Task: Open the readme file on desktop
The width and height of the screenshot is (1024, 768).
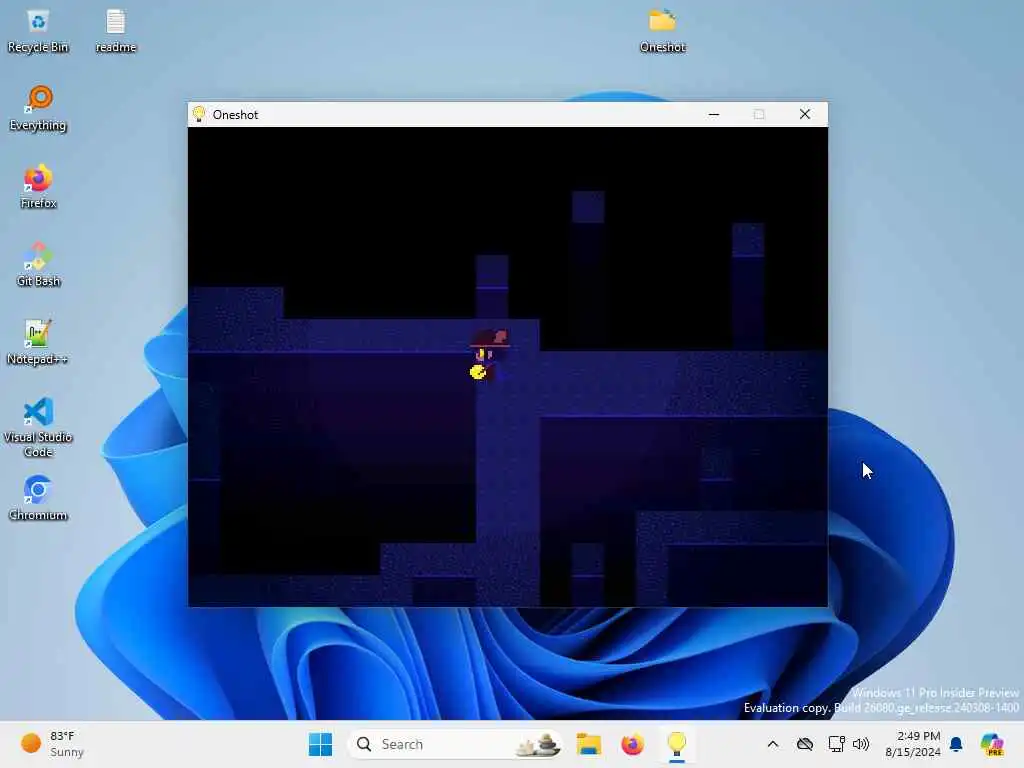Action: click(x=116, y=31)
